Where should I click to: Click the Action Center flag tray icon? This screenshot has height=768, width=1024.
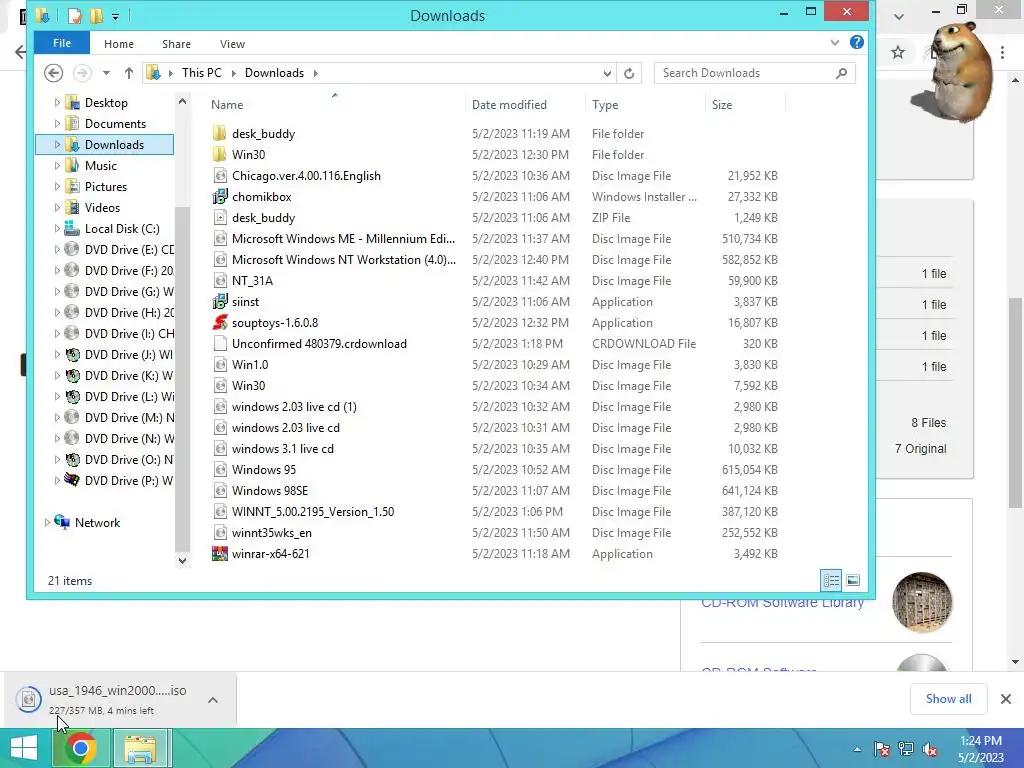pos(882,749)
